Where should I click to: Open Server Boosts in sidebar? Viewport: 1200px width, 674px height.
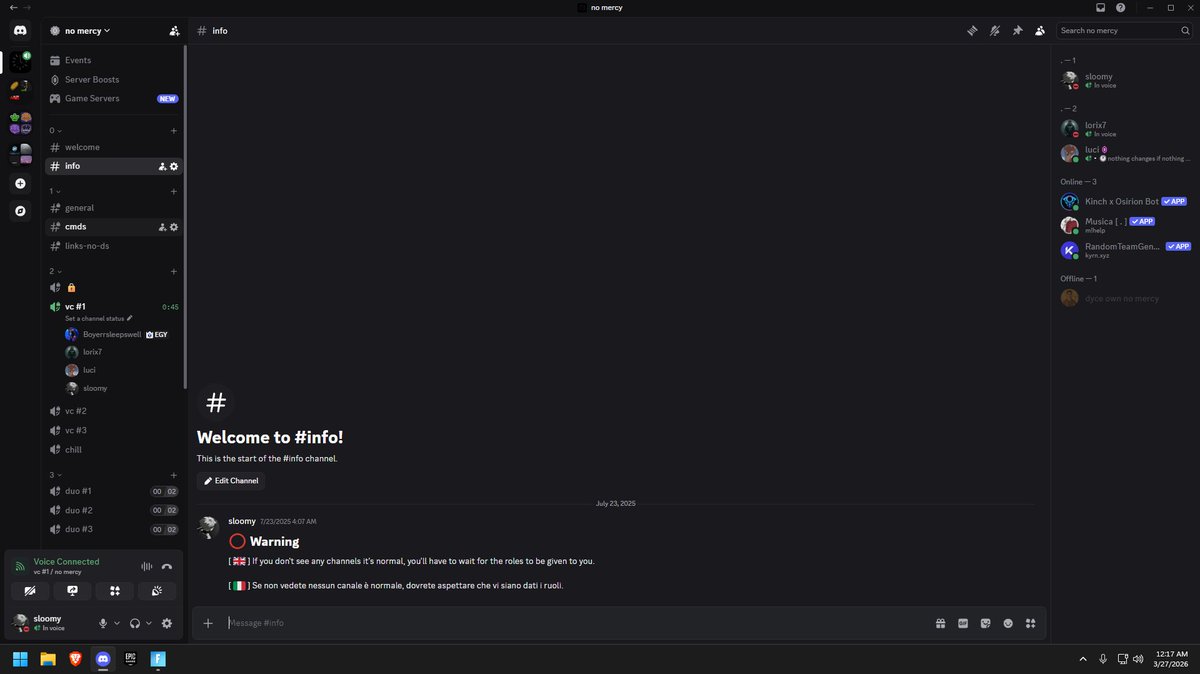tap(114, 79)
